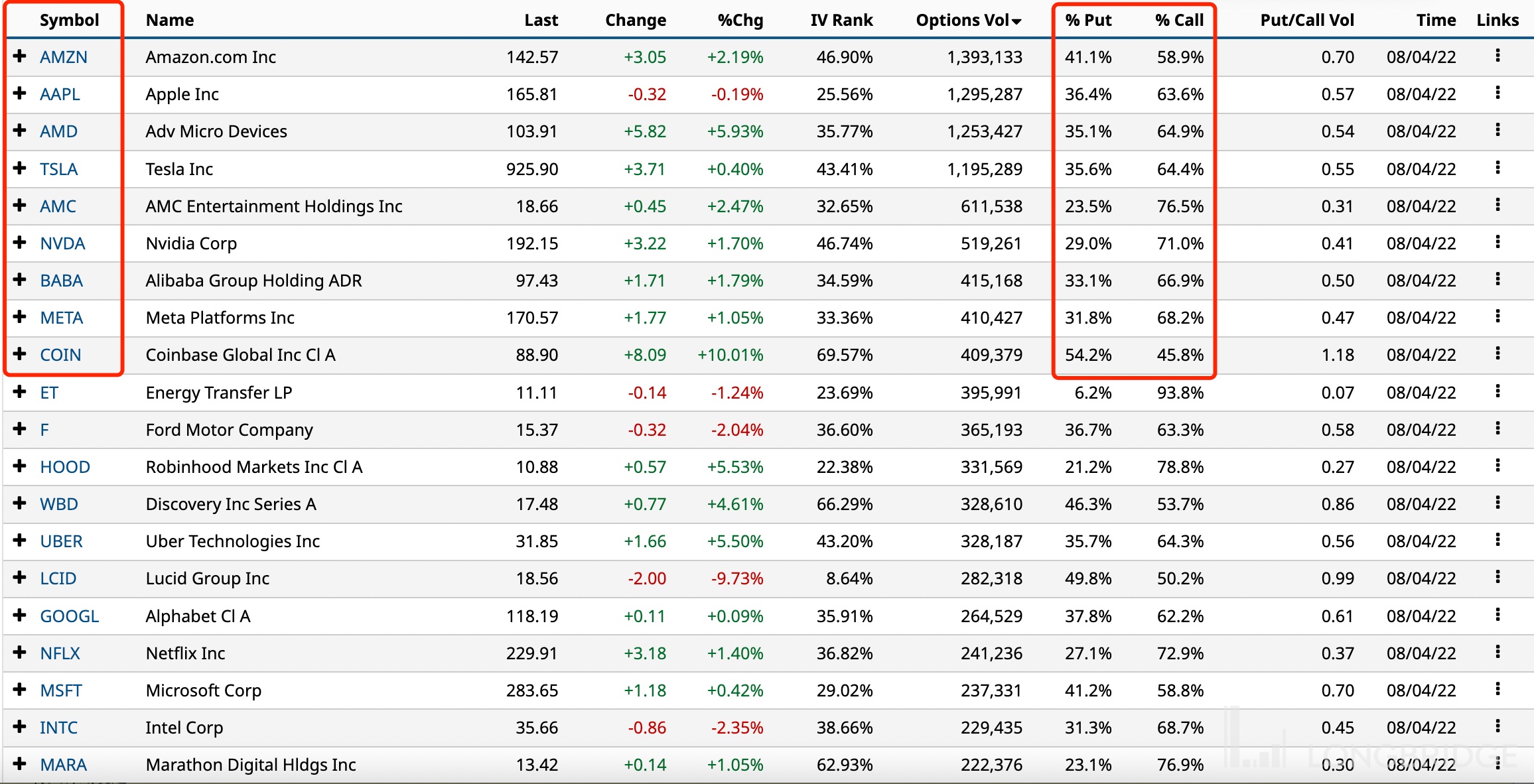Open the LCID symbol link
1534x784 pixels.
click(58, 578)
